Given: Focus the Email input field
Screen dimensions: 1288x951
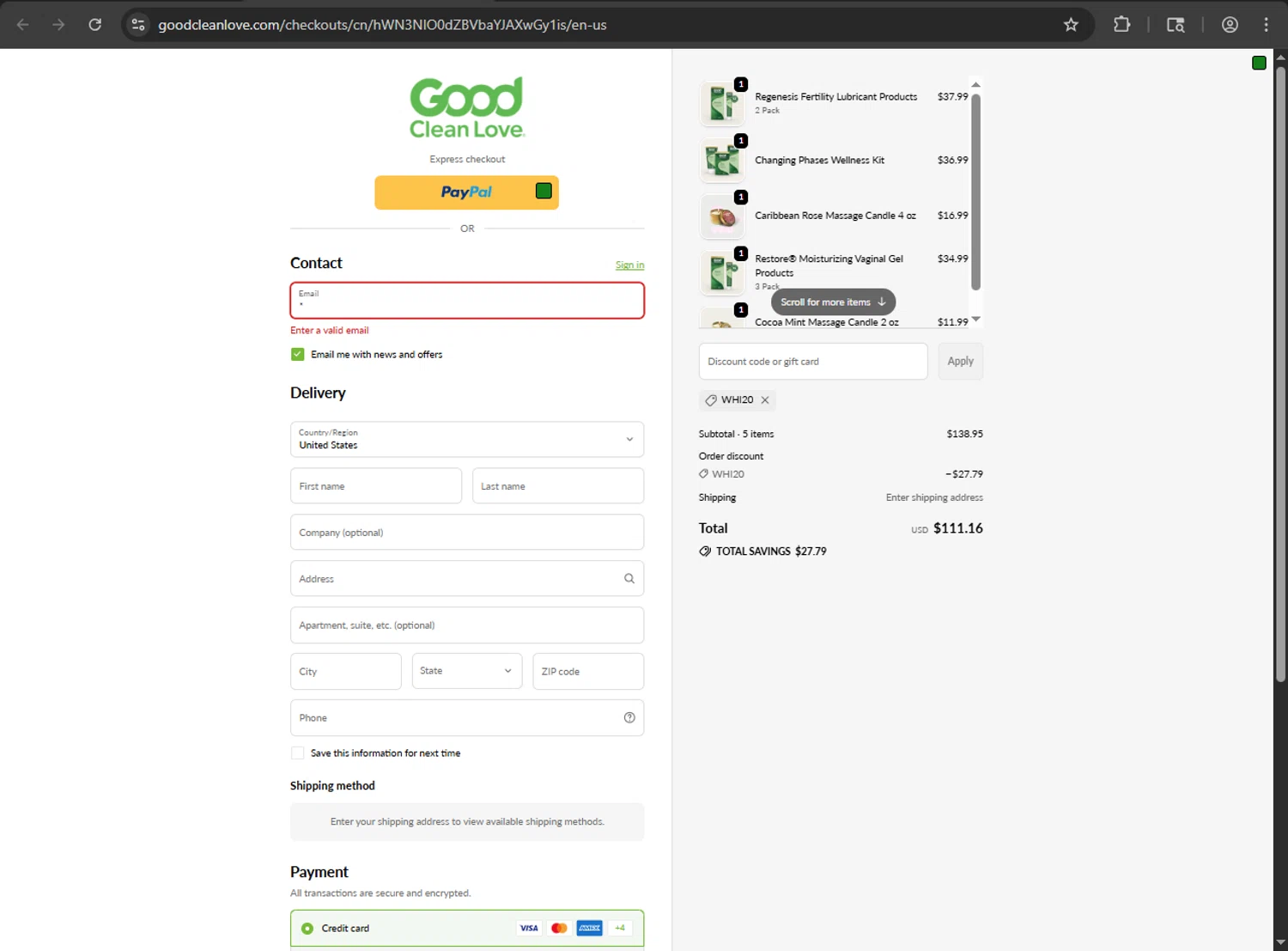Looking at the screenshot, I should [x=467, y=301].
